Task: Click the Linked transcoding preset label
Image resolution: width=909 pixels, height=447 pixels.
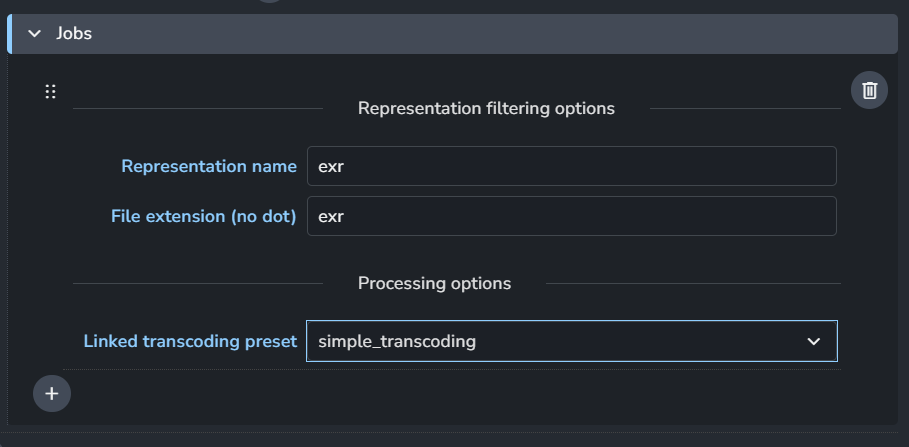Action: pyautogui.click(x=190, y=341)
